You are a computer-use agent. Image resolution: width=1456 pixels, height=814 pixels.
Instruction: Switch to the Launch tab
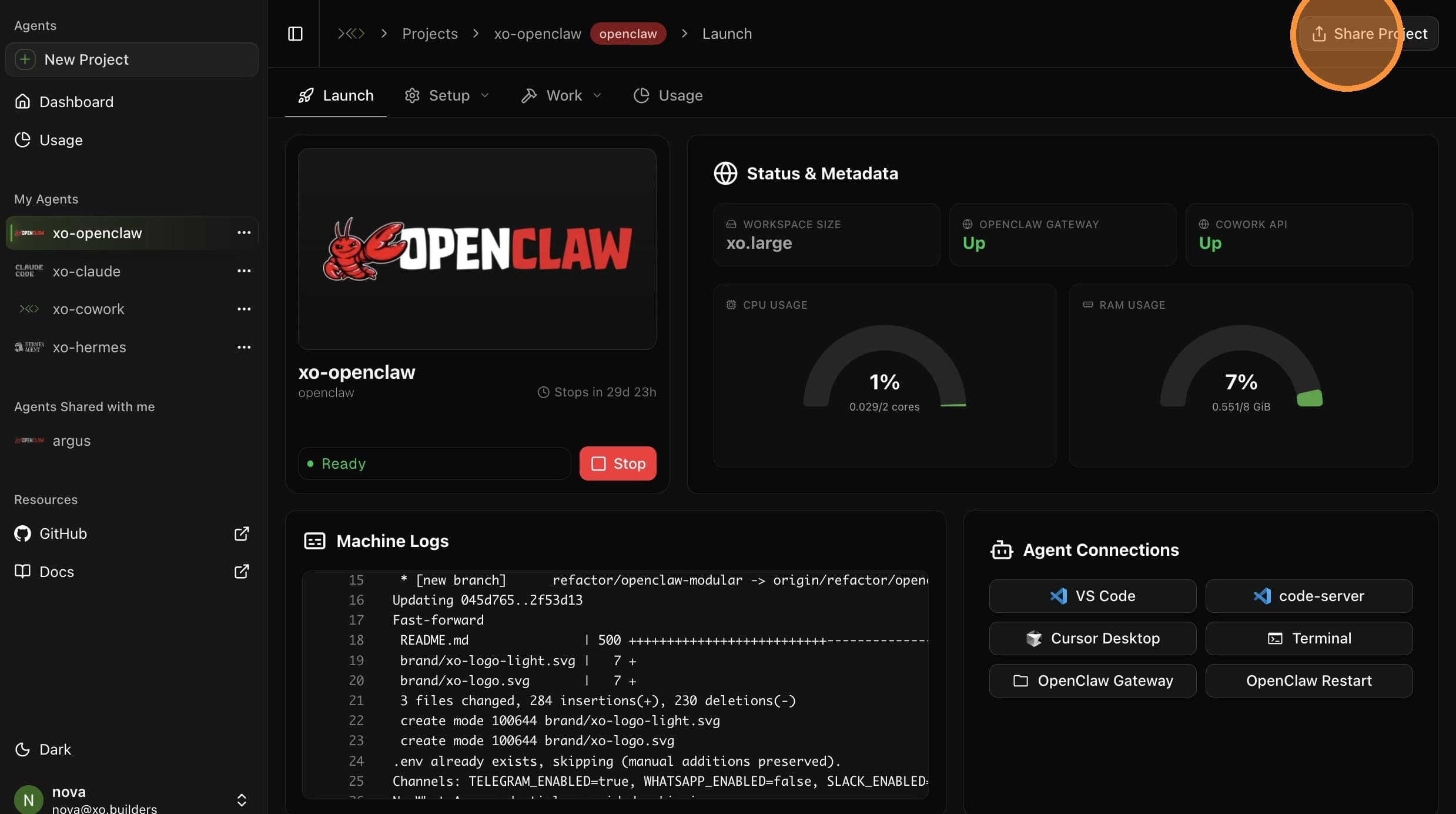point(336,95)
